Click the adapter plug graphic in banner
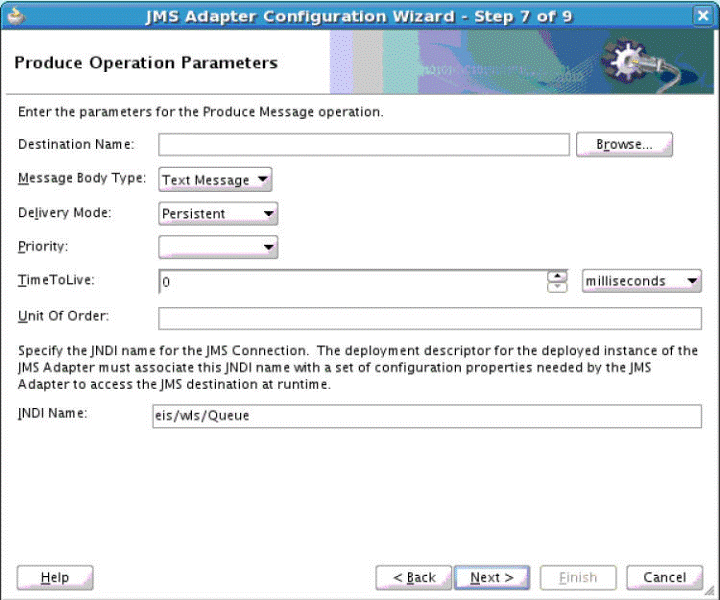This screenshot has width=720, height=600. [643, 64]
